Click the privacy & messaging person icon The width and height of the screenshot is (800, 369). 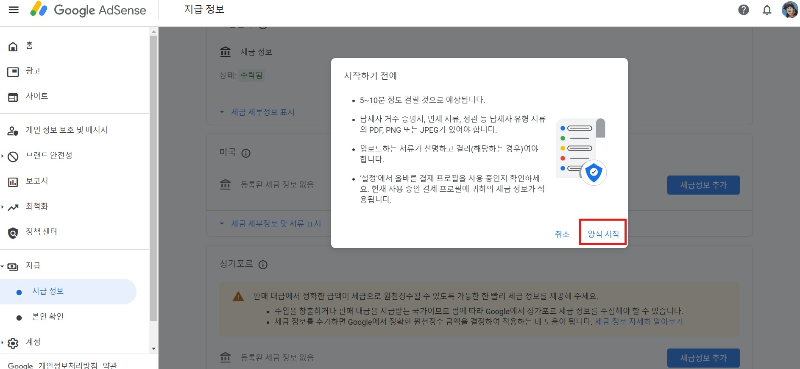pos(13,131)
